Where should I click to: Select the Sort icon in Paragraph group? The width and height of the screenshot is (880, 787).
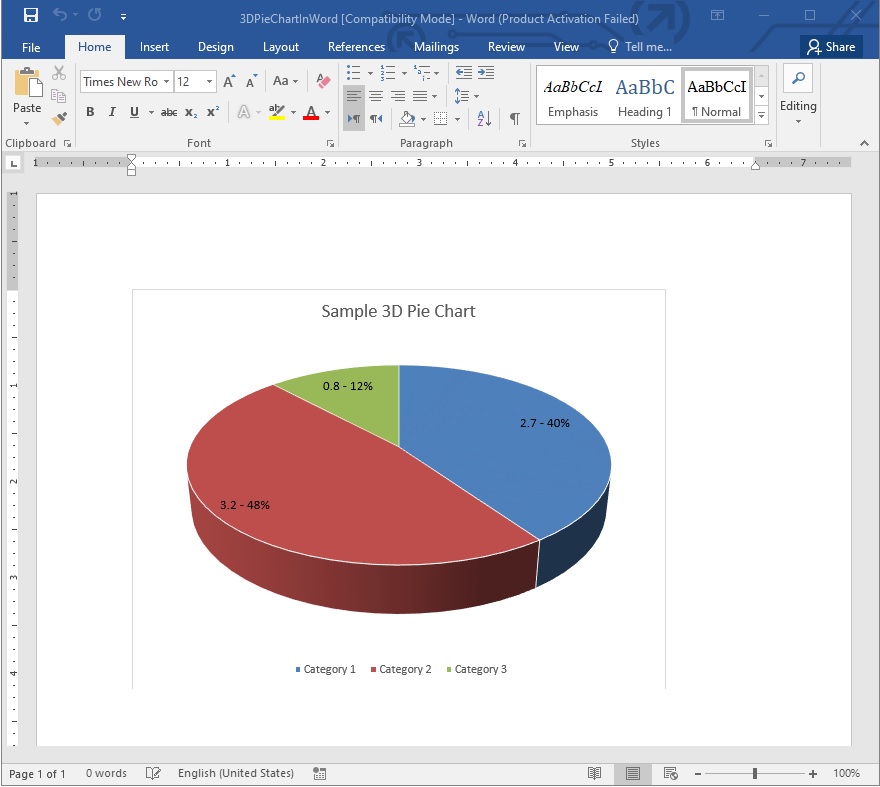pyautogui.click(x=483, y=118)
